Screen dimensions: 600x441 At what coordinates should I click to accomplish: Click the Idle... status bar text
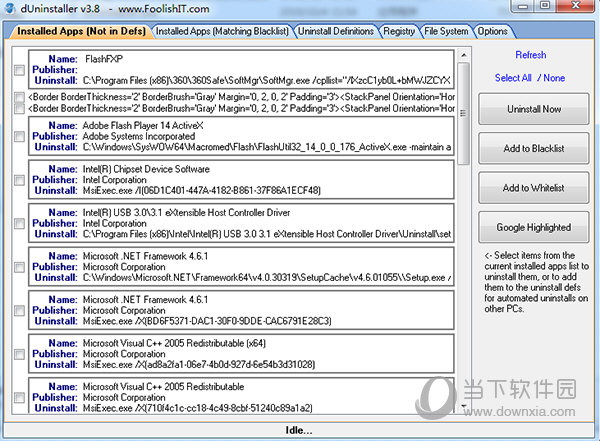click(299, 430)
